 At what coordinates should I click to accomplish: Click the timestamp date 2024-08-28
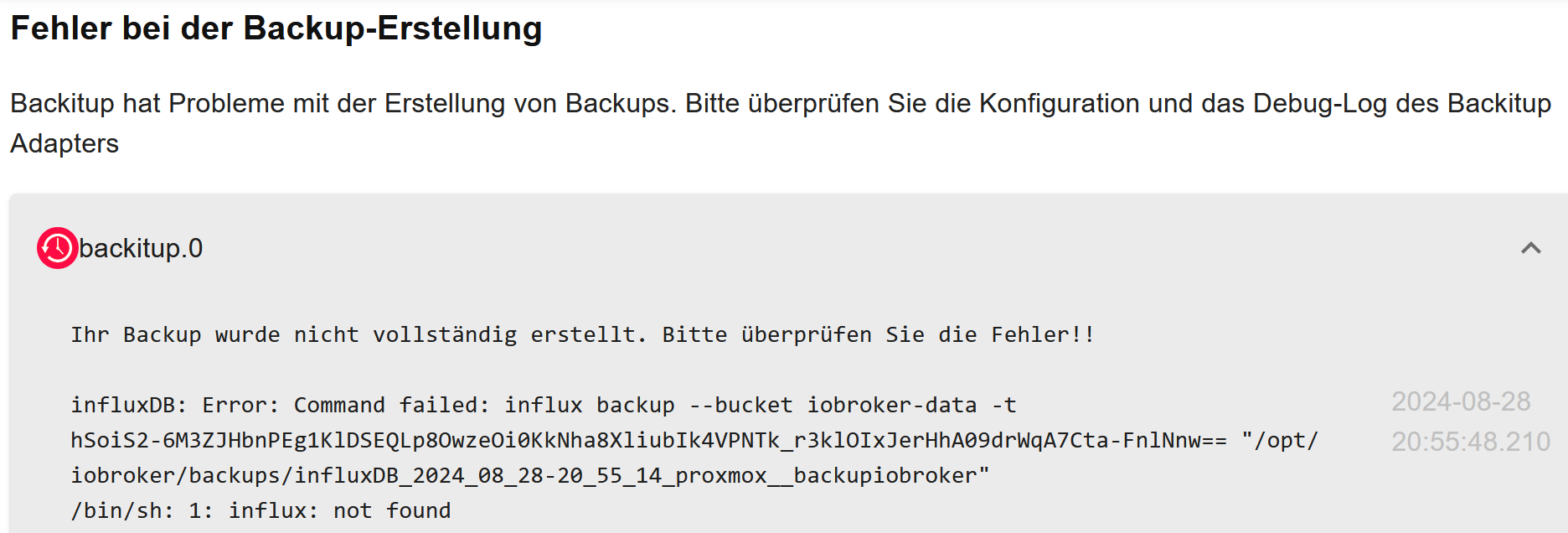tap(1461, 401)
